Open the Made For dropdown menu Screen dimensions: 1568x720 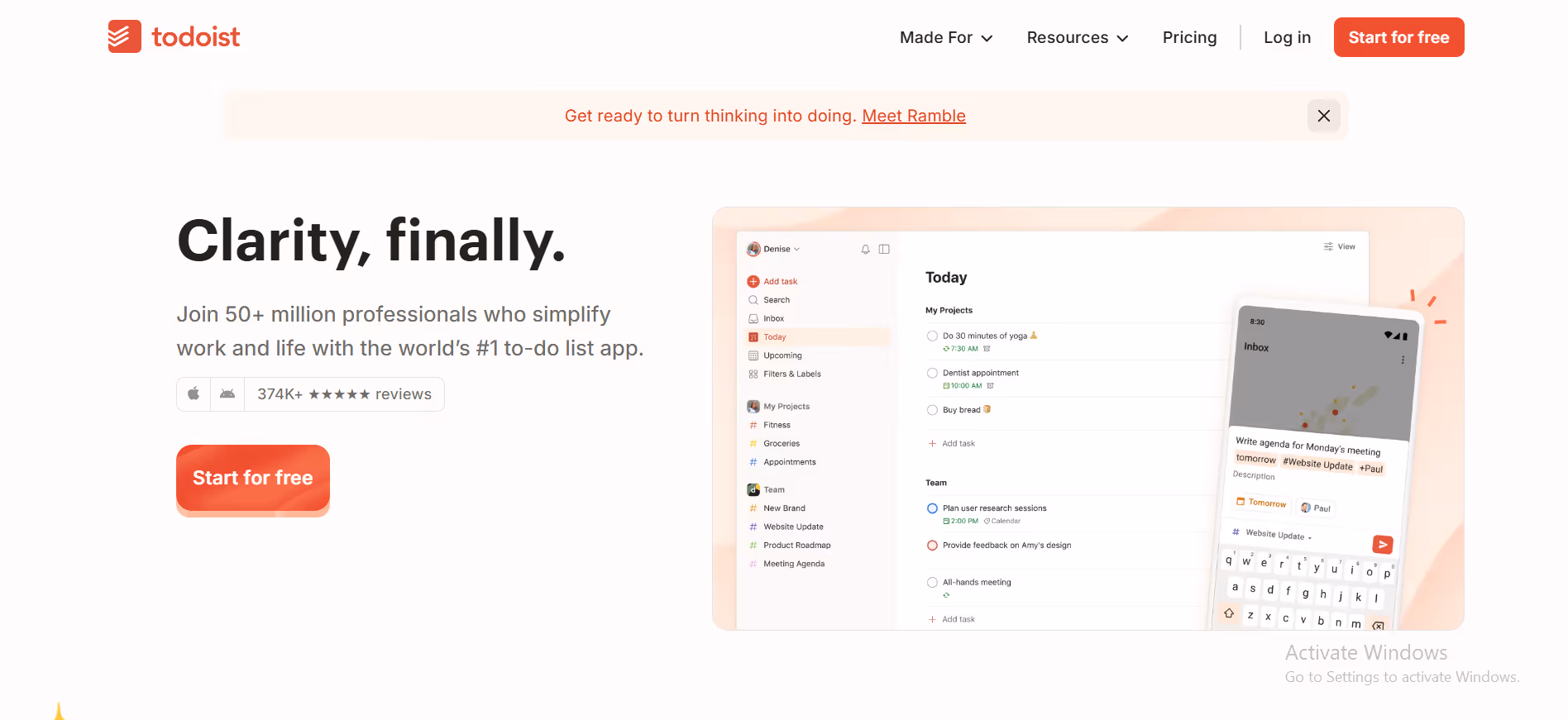(x=946, y=37)
